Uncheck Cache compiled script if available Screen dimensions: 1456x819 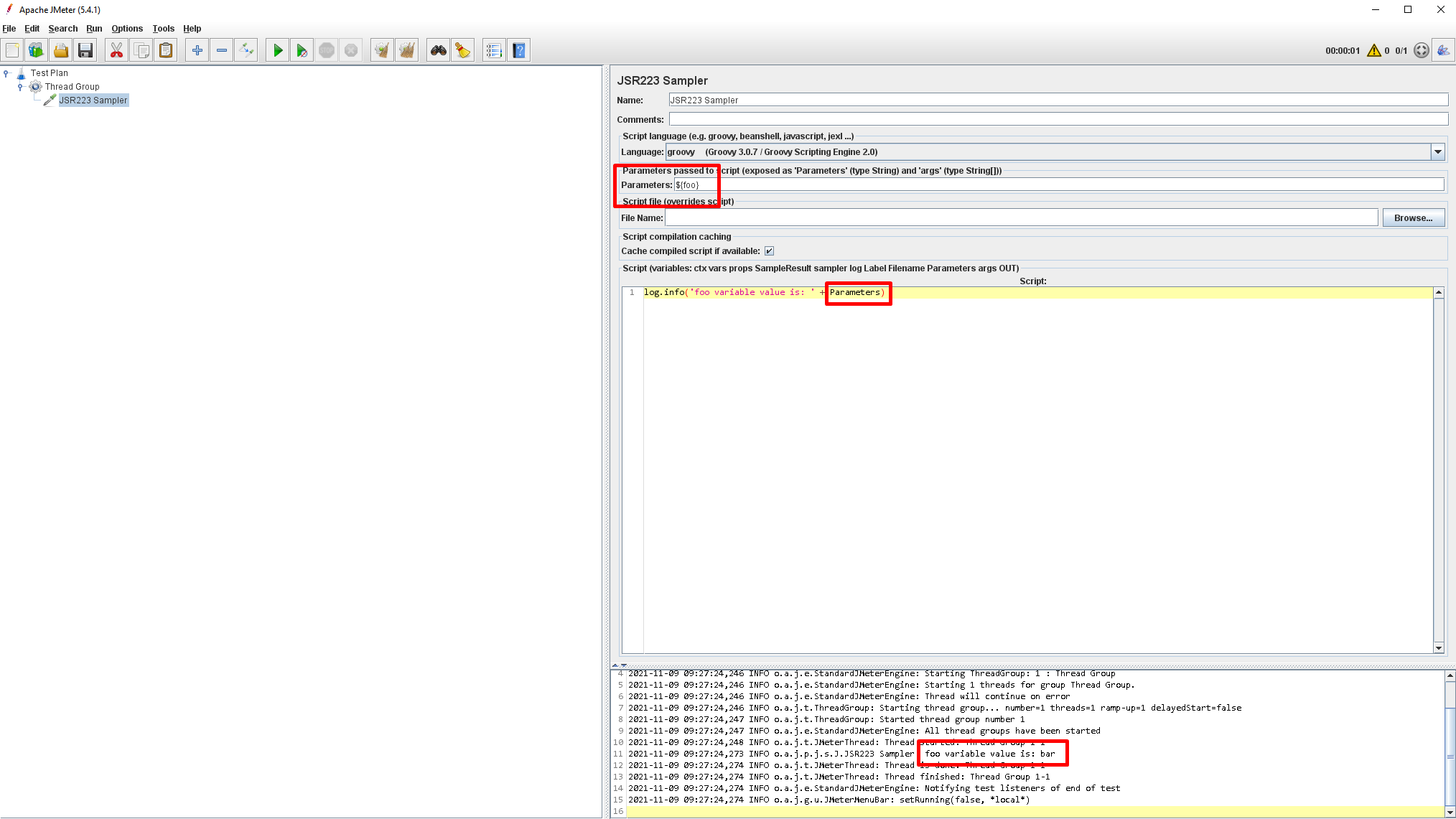(769, 251)
